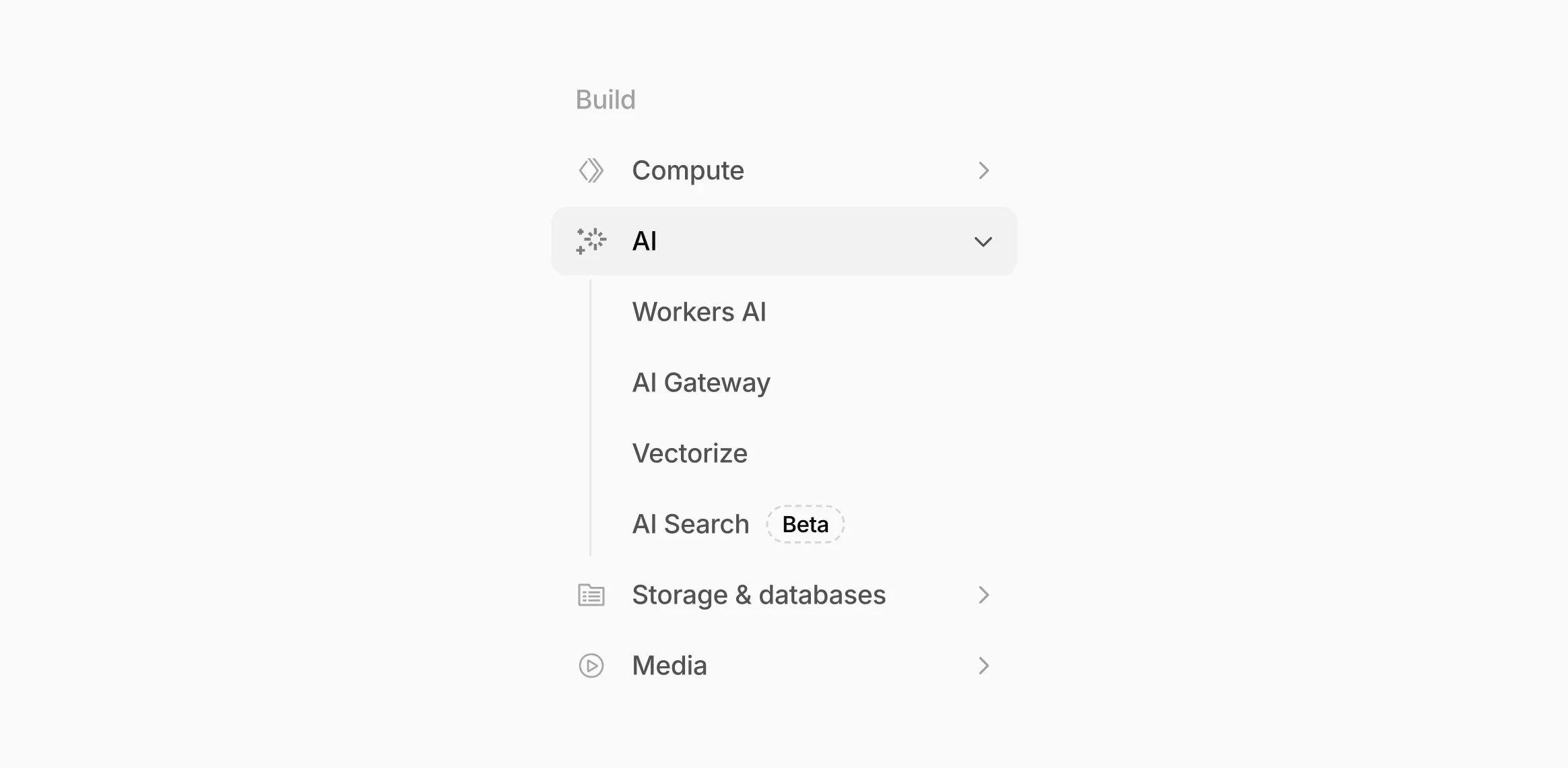Open the Workers AI section
Image resolution: width=1568 pixels, height=768 pixels.
pyautogui.click(x=699, y=311)
